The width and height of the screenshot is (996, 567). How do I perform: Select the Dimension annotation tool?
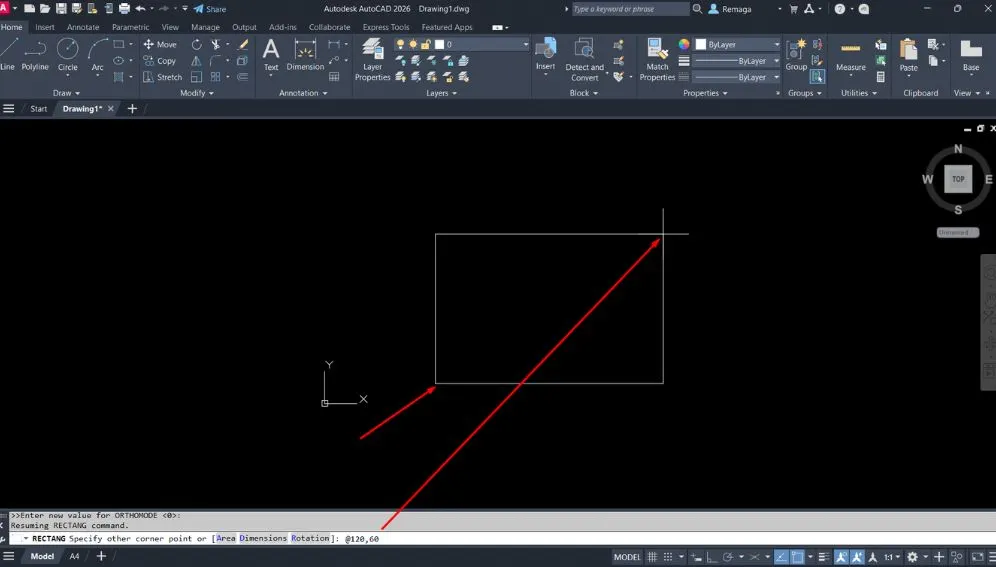pyautogui.click(x=305, y=54)
